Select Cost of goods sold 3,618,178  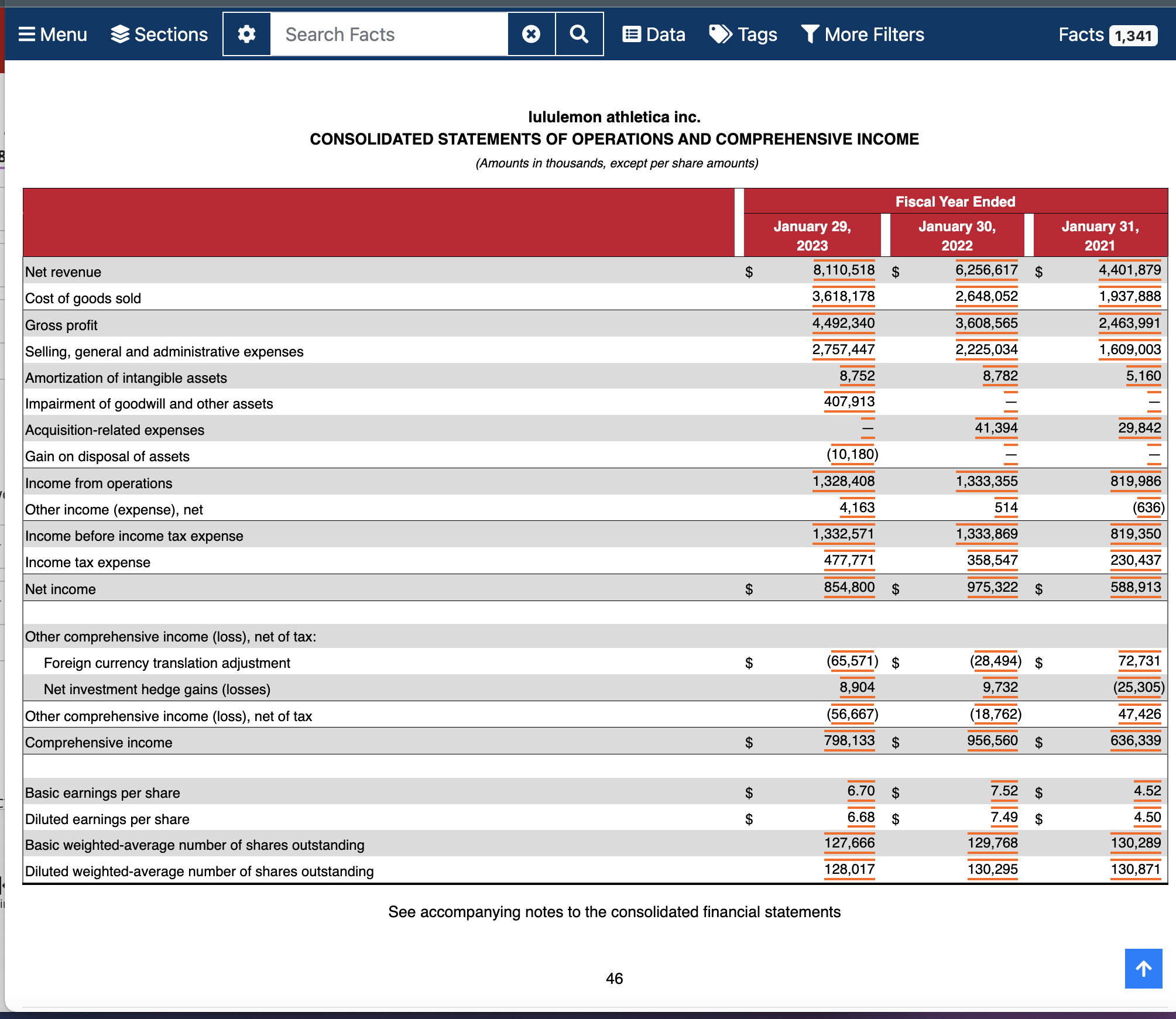[x=844, y=296]
